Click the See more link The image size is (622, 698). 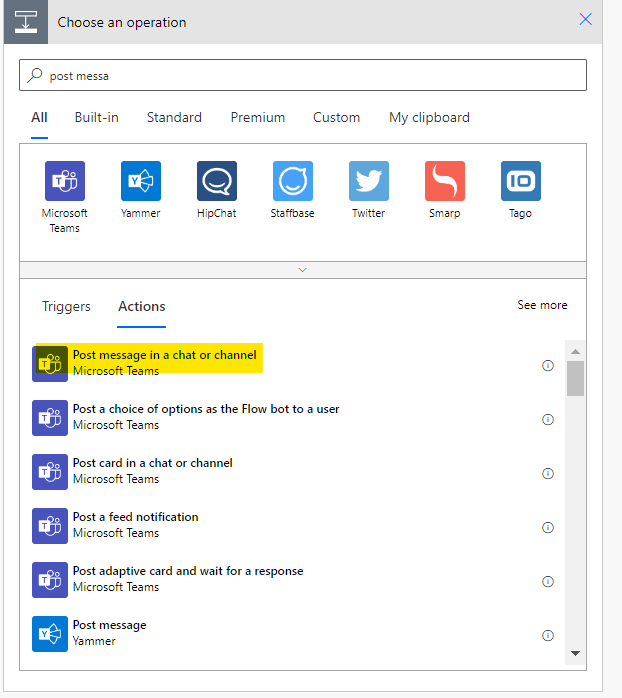542,305
